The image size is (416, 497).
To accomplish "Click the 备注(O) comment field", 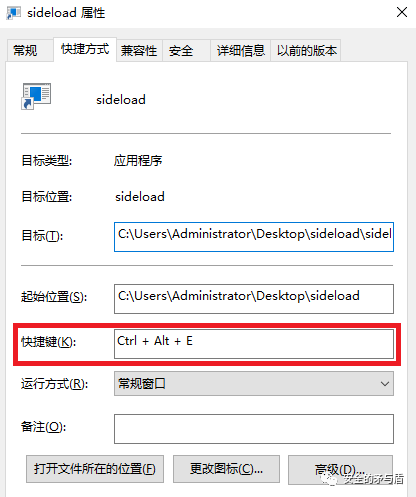I will coord(254,429).
